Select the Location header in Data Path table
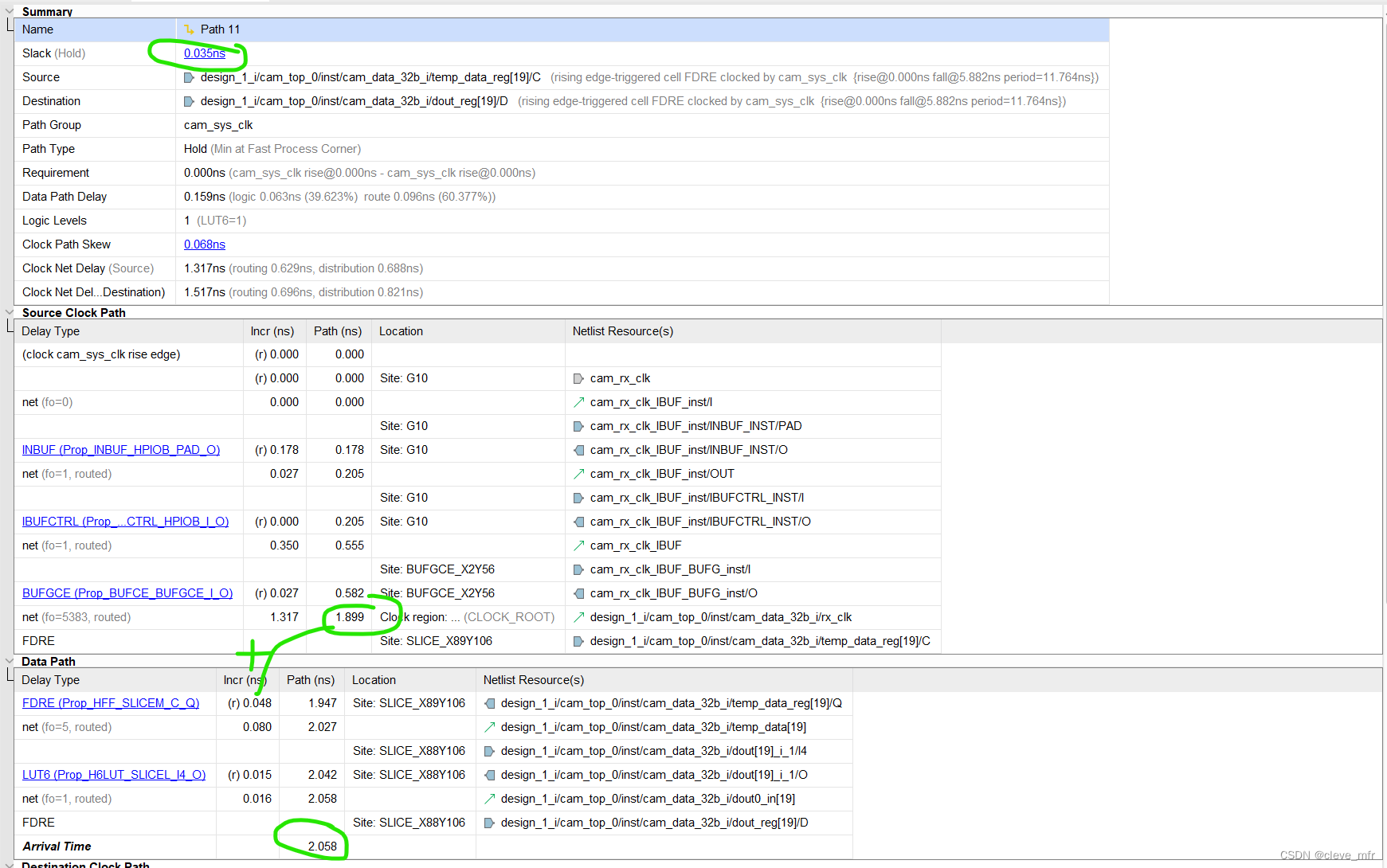 coord(410,680)
